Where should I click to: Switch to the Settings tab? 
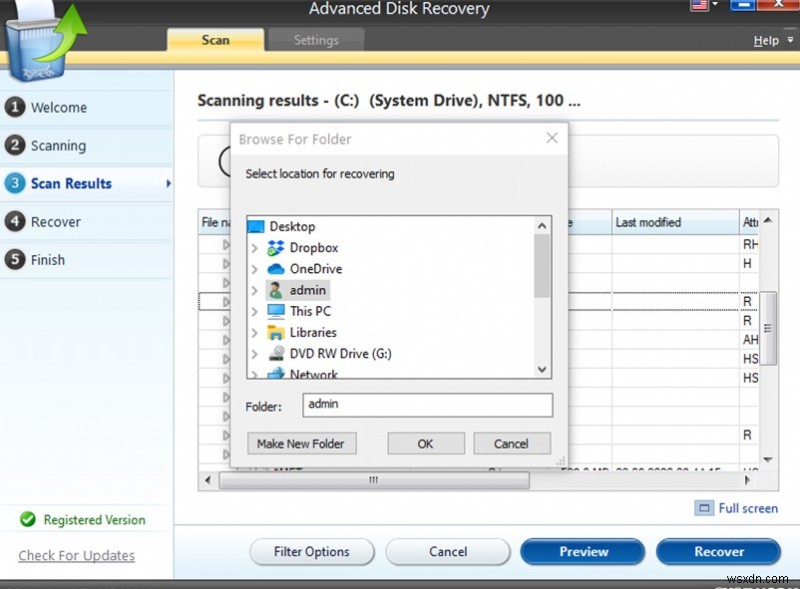316,40
